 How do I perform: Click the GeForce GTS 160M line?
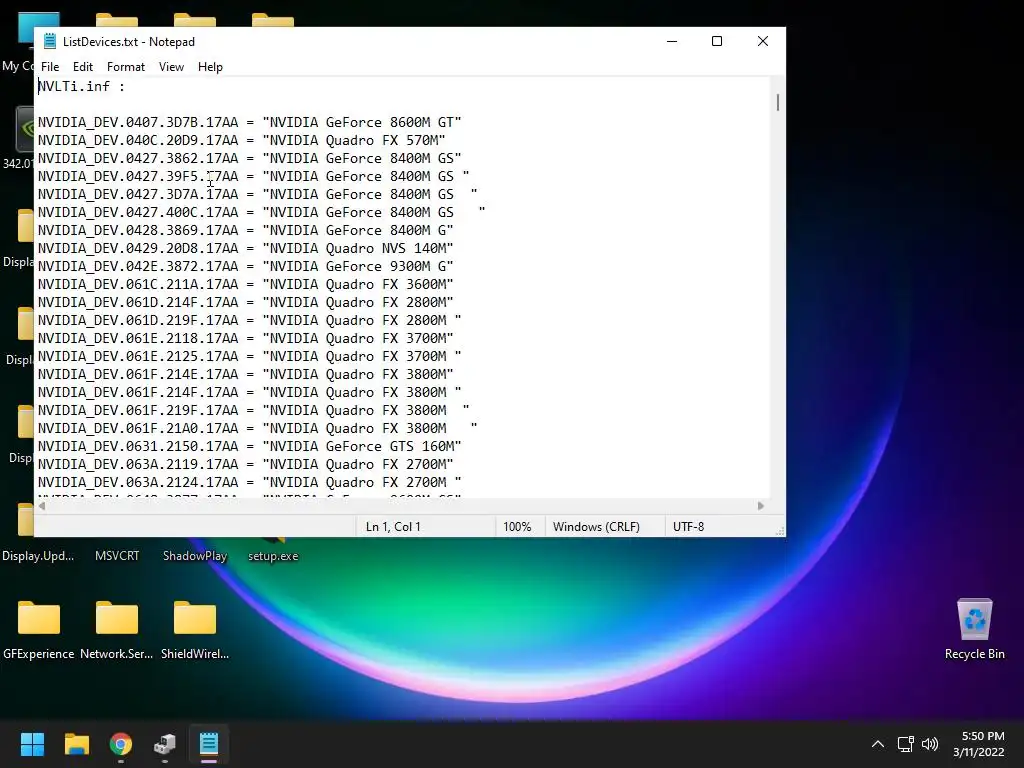[x=249, y=446]
